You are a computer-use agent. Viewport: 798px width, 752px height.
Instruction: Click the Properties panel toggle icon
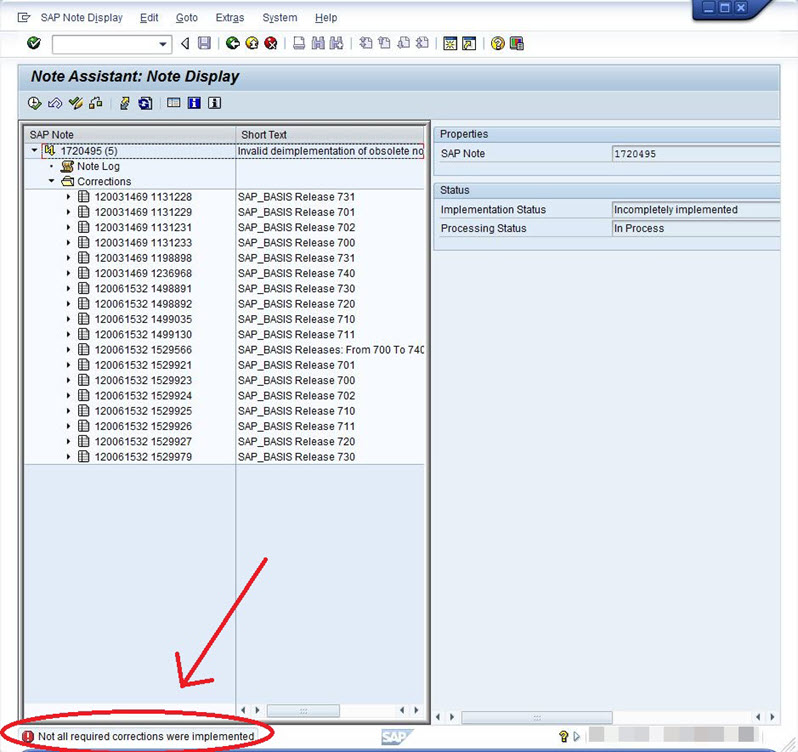tap(174, 103)
